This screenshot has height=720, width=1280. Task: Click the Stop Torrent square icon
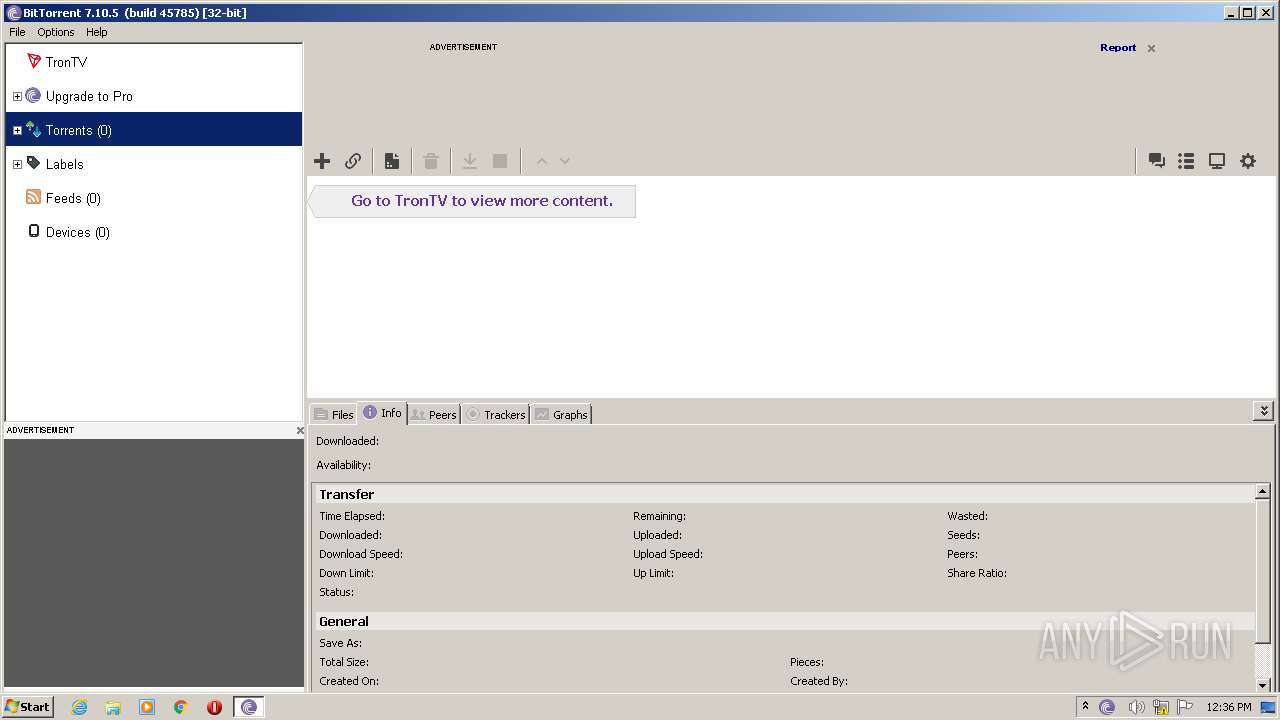click(500, 161)
